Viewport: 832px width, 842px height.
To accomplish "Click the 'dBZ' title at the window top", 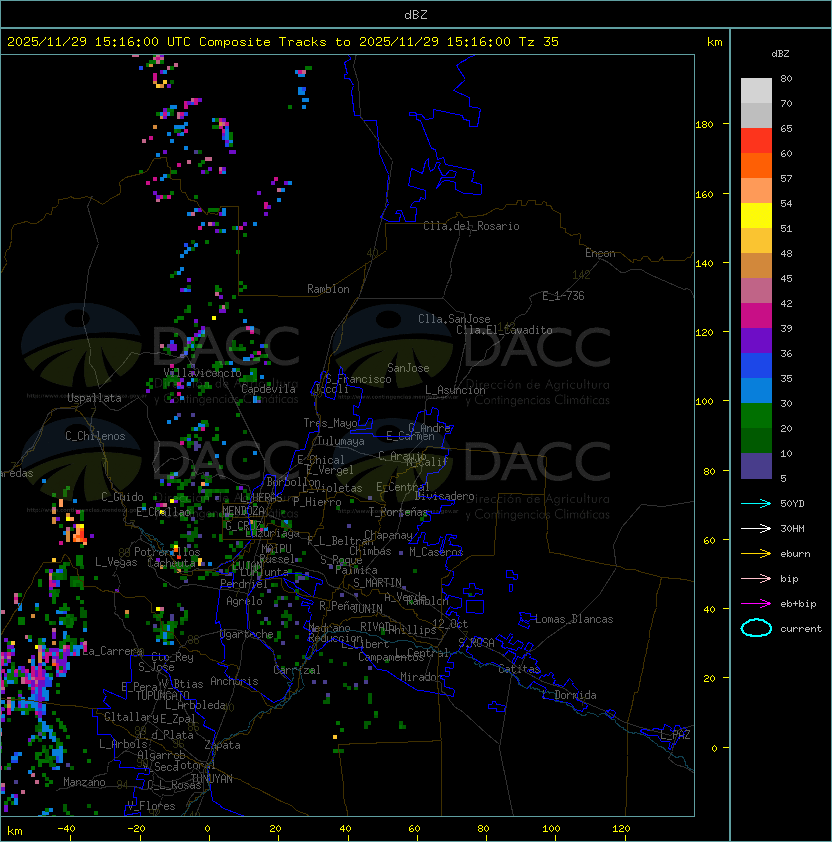I will point(416,14).
